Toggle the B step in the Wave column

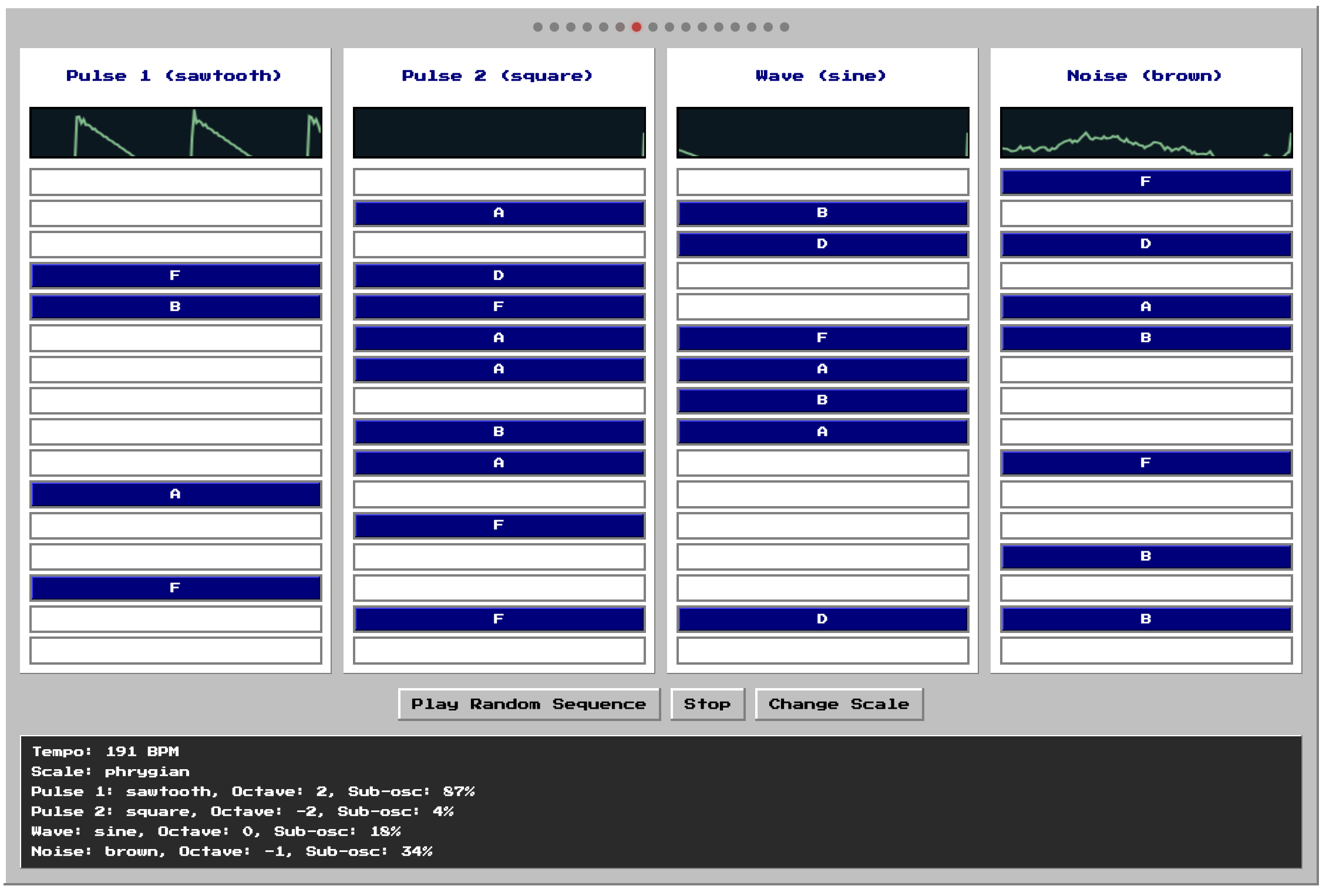click(x=823, y=213)
